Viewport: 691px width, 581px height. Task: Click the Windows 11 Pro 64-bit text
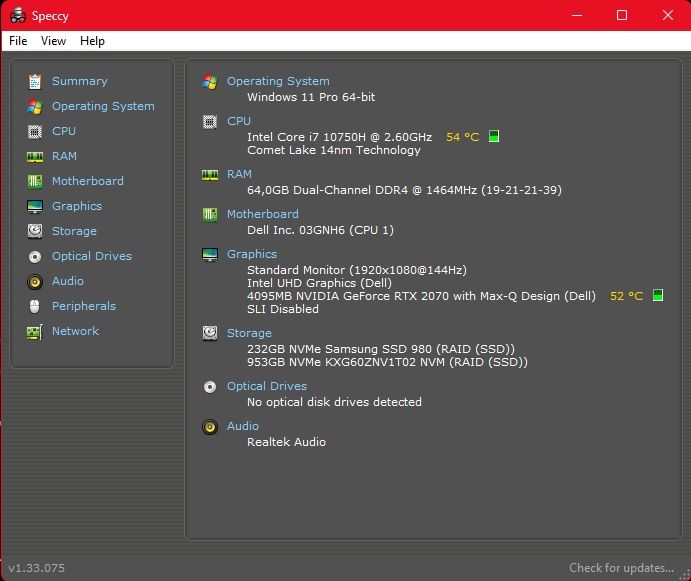click(x=311, y=97)
